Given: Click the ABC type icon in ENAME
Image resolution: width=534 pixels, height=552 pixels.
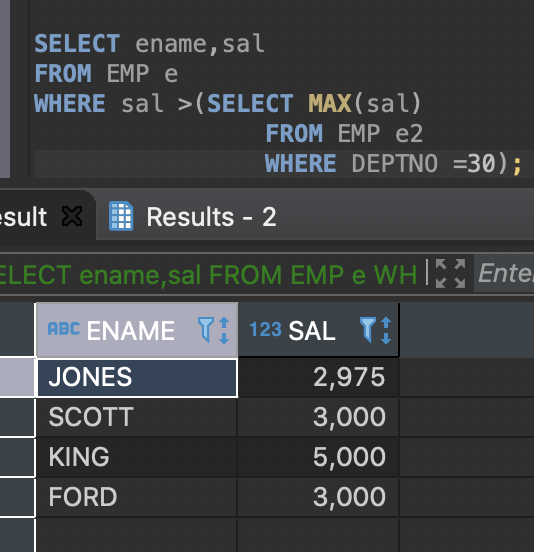Looking at the screenshot, I should (64, 329).
